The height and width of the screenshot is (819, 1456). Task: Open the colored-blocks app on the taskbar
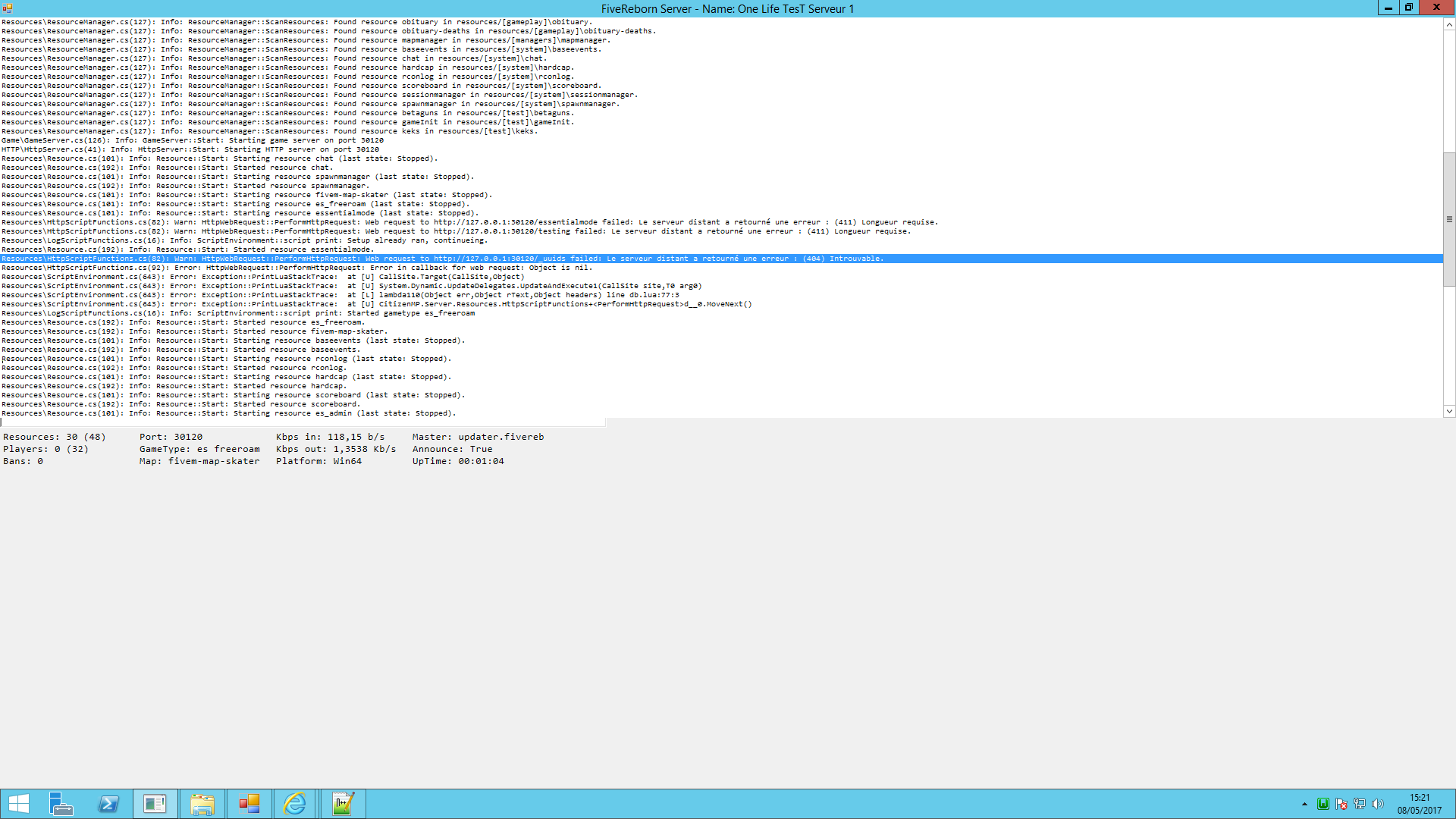pos(249,804)
